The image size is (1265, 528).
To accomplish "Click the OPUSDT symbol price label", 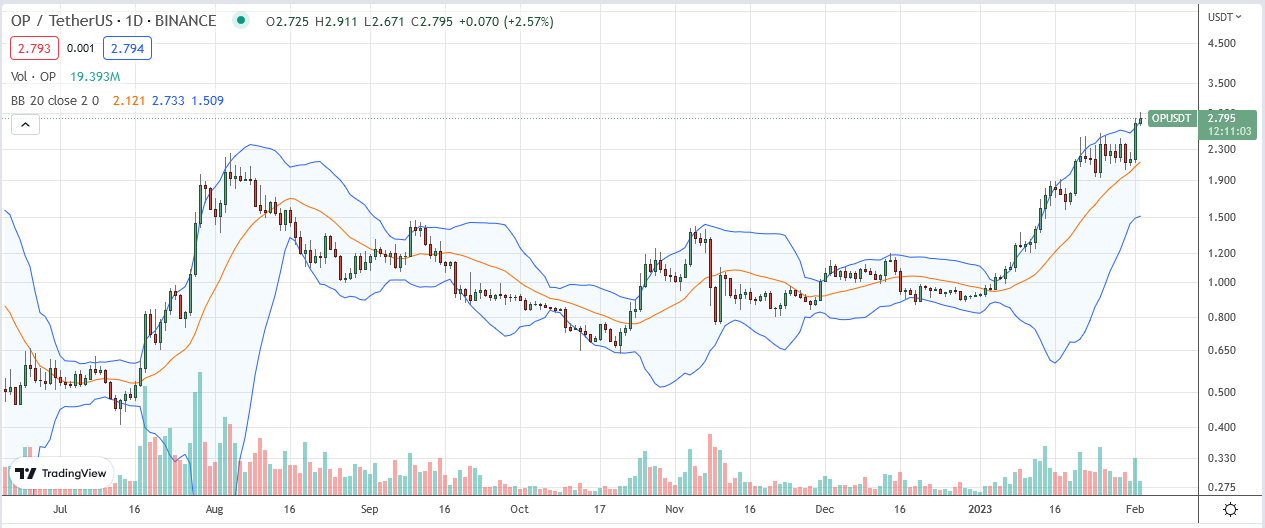I will click(1171, 118).
